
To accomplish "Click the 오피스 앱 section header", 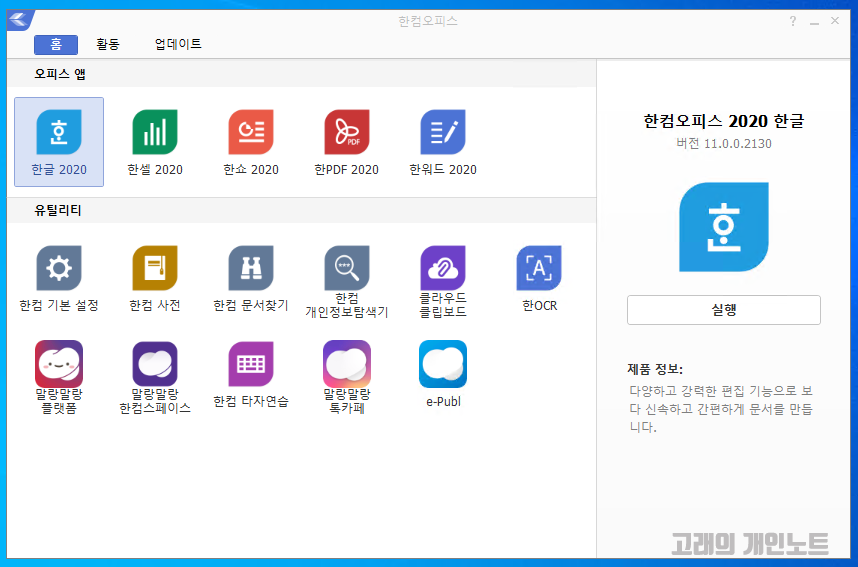I will click(x=60, y=74).
